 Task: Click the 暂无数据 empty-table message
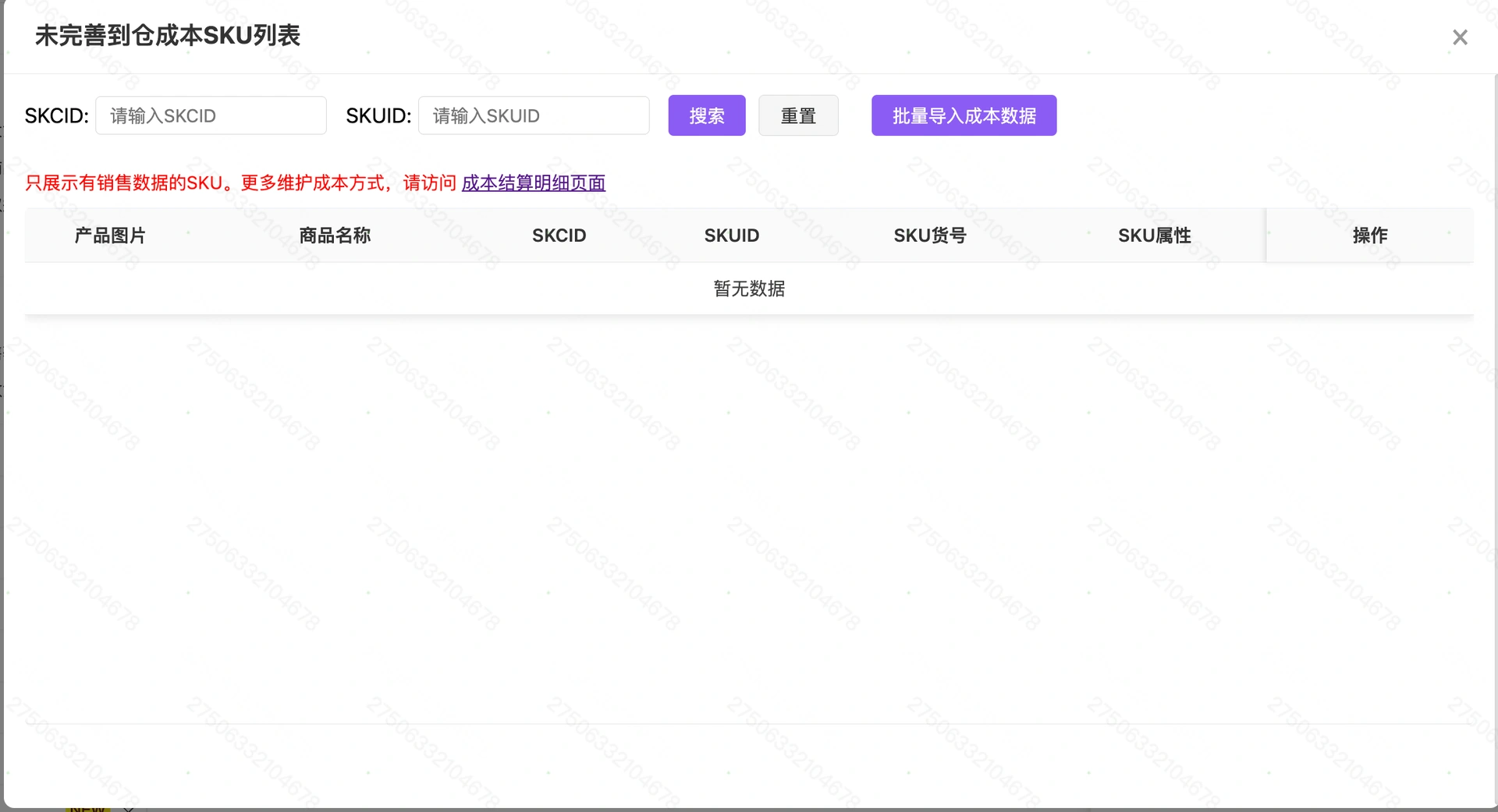(x=749, y=289)
